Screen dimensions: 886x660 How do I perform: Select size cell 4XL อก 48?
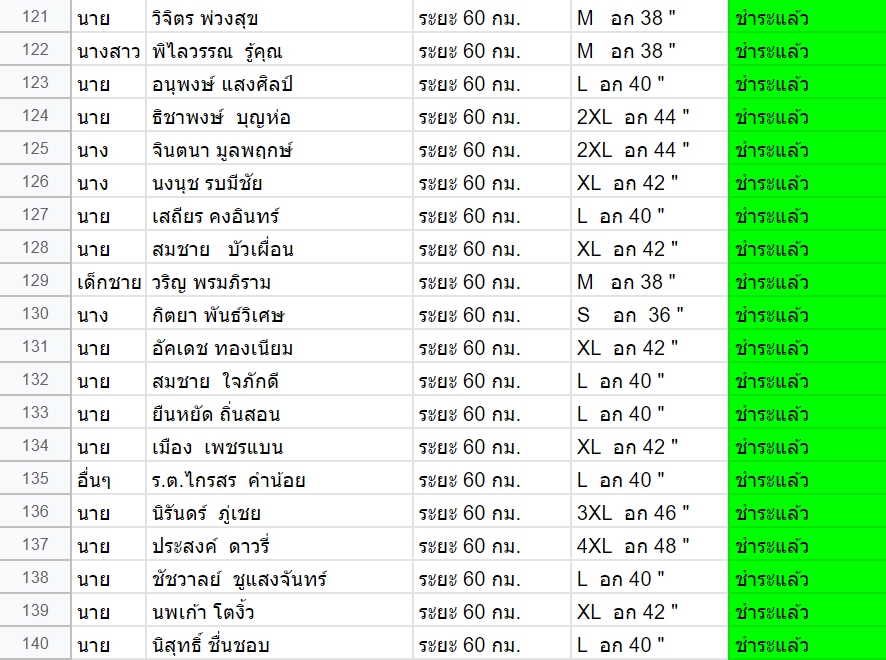pyautogui.click(x=649, y=544)
